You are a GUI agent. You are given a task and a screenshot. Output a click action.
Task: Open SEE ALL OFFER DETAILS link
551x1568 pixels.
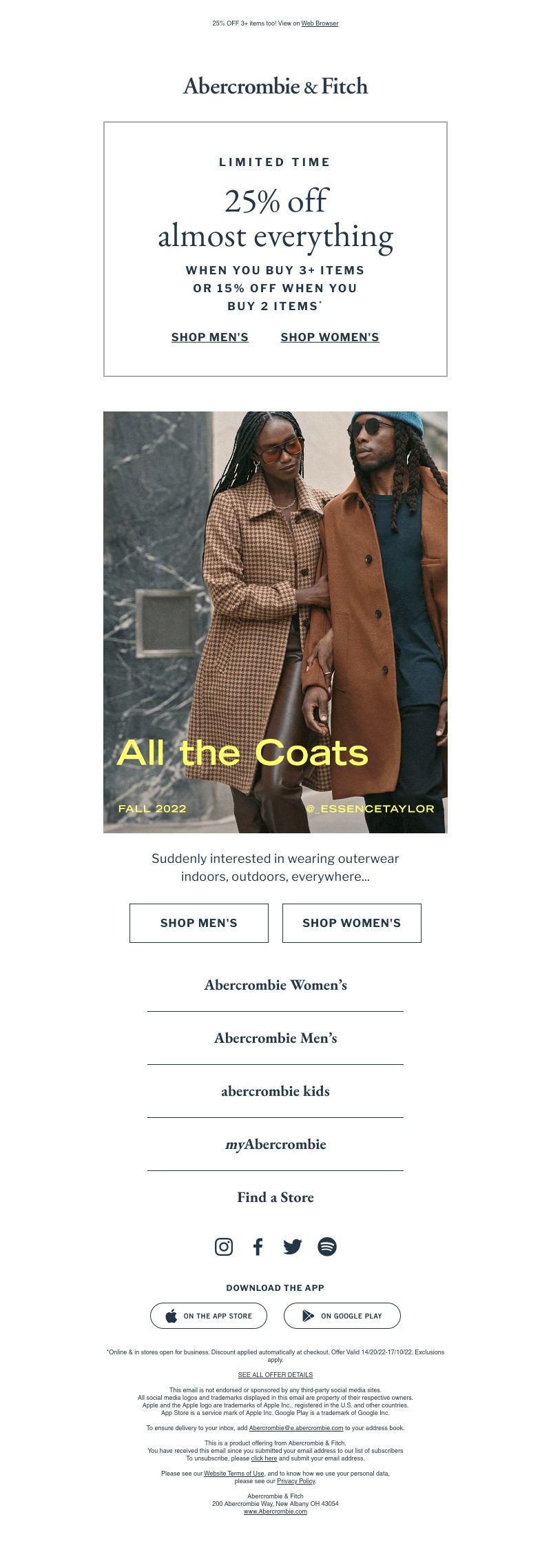[275, 1374]
